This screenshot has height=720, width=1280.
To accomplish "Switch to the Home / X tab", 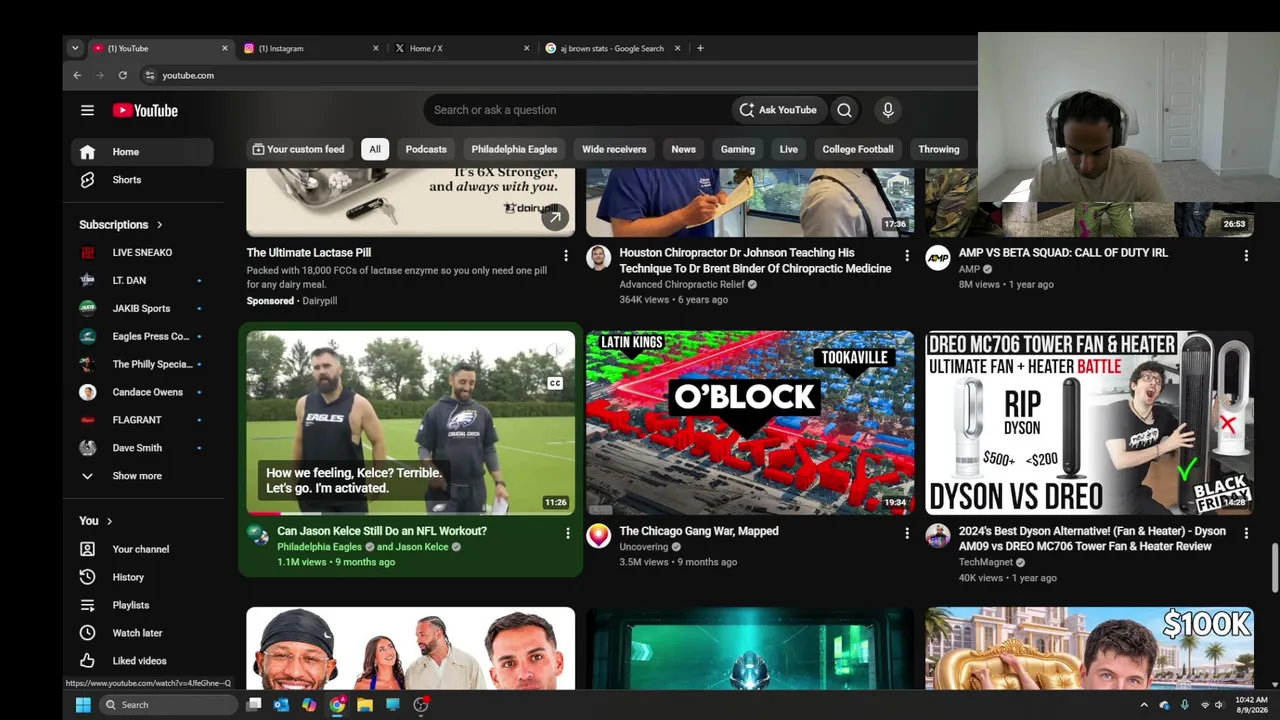I will pyautogui.click(x=462, y=48).
